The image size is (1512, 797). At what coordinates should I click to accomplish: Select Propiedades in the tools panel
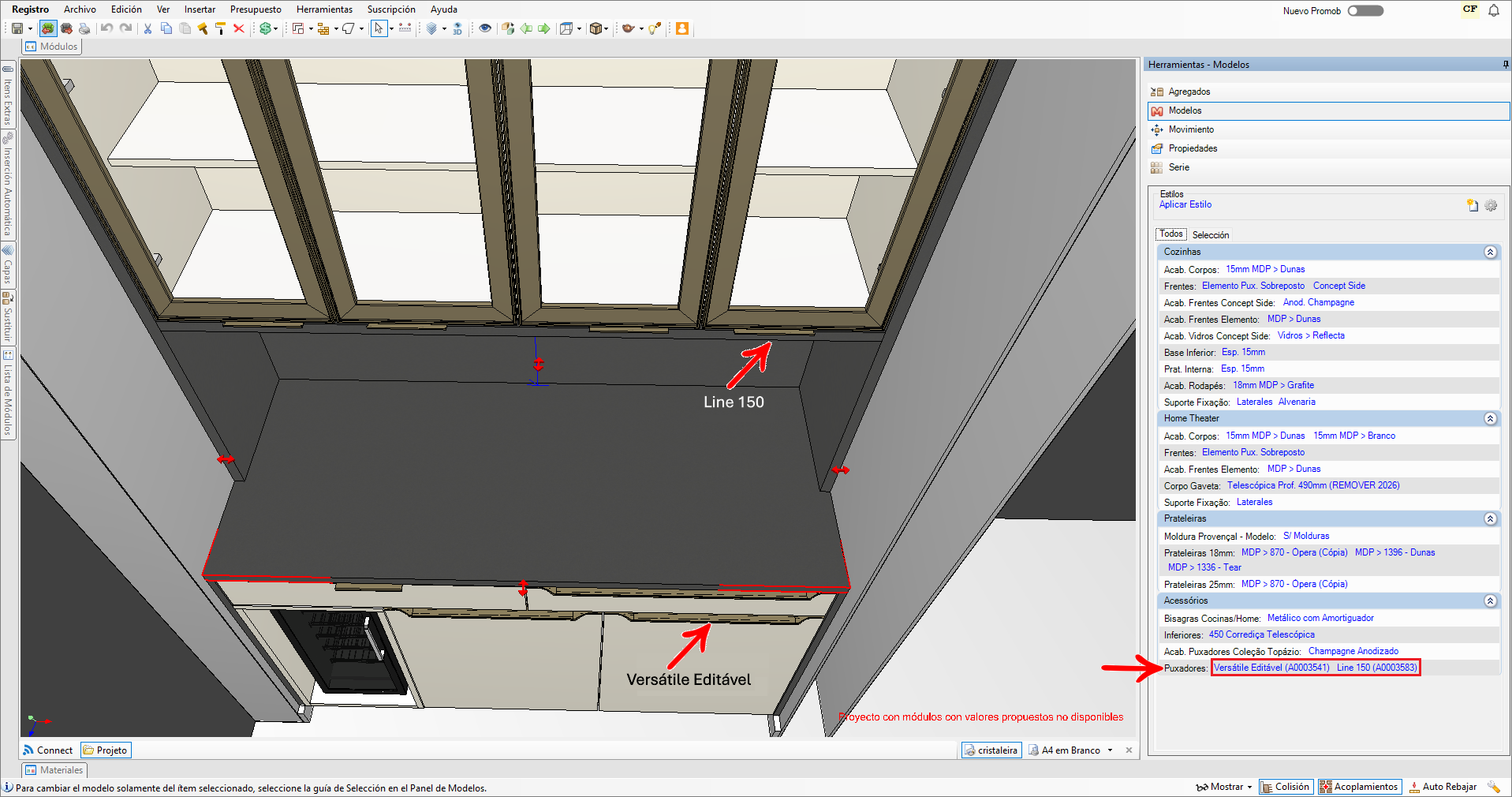1193,148
